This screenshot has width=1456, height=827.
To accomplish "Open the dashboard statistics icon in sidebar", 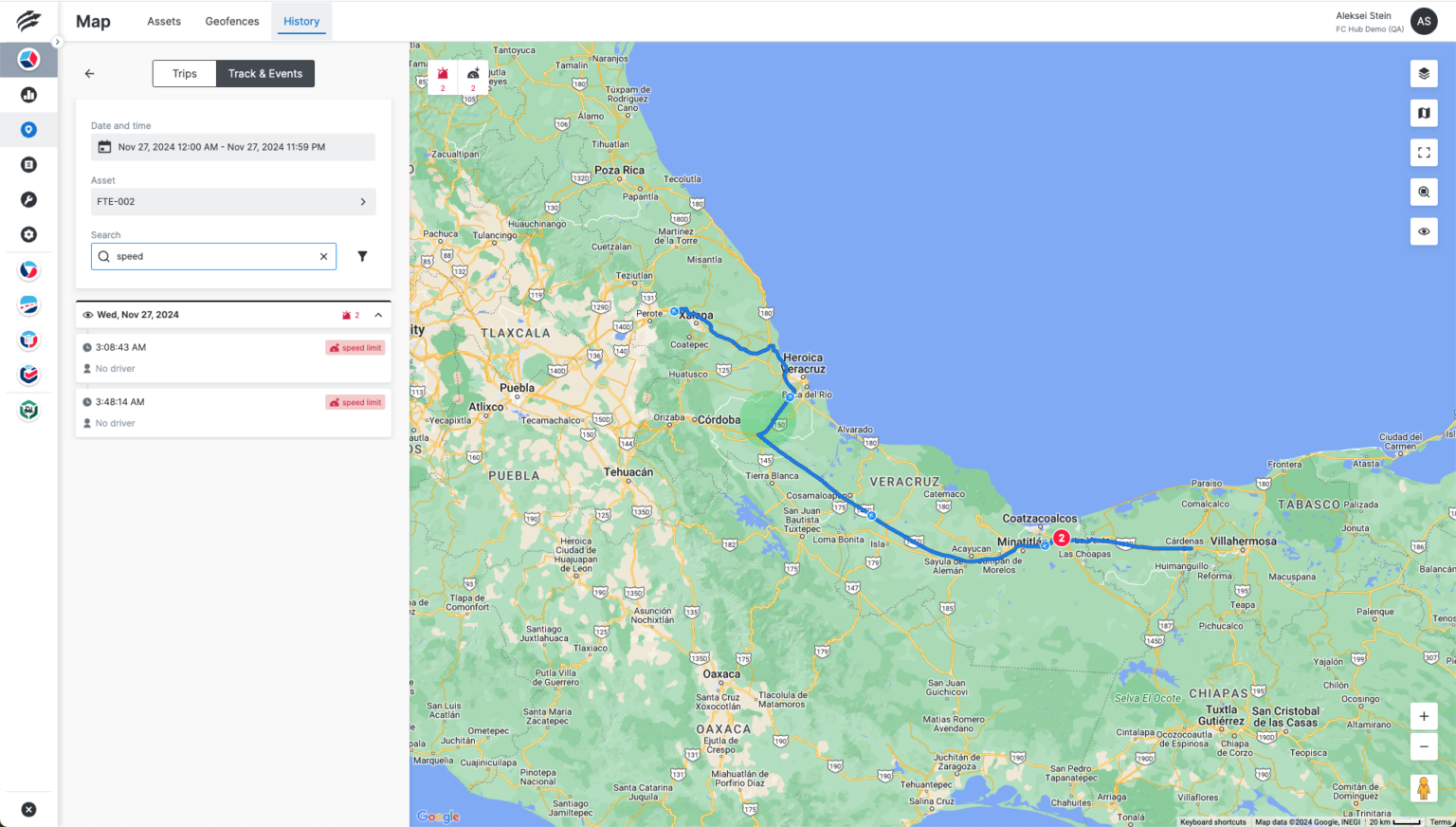I will pos(28,94).
